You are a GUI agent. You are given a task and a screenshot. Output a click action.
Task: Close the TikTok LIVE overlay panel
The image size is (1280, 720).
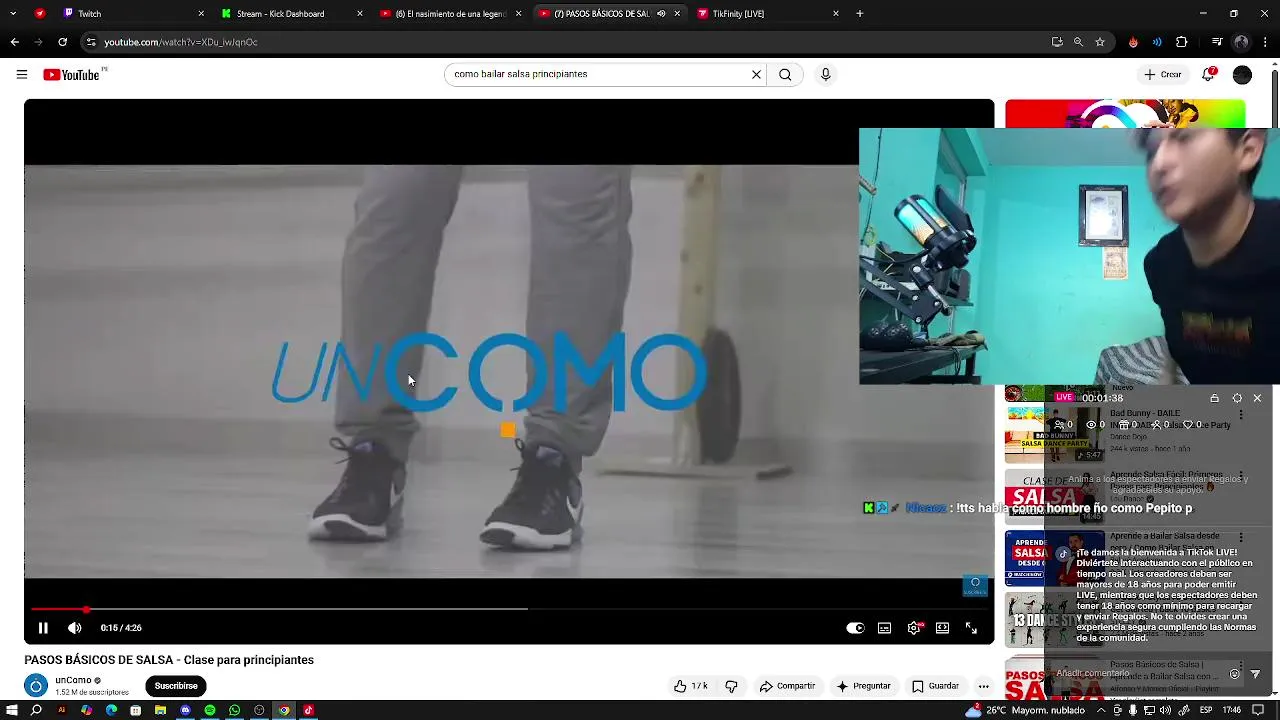(1257, 398)
